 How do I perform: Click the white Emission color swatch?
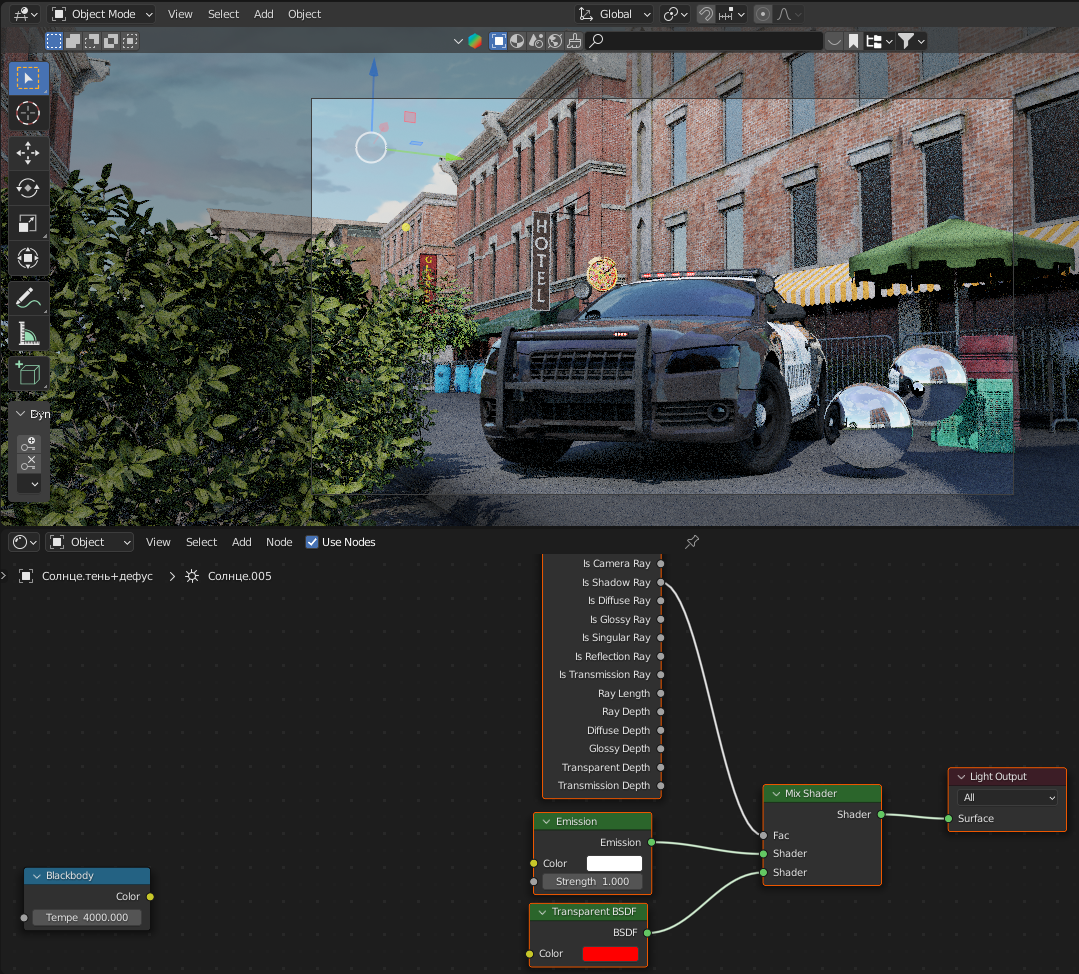pyautogui.click(x=614, y=864)
